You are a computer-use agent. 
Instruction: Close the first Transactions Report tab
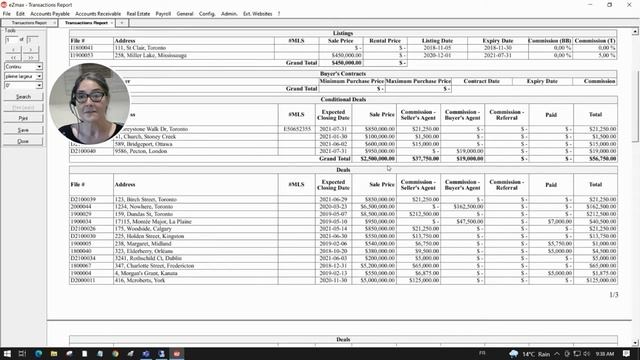coord(54,23)
